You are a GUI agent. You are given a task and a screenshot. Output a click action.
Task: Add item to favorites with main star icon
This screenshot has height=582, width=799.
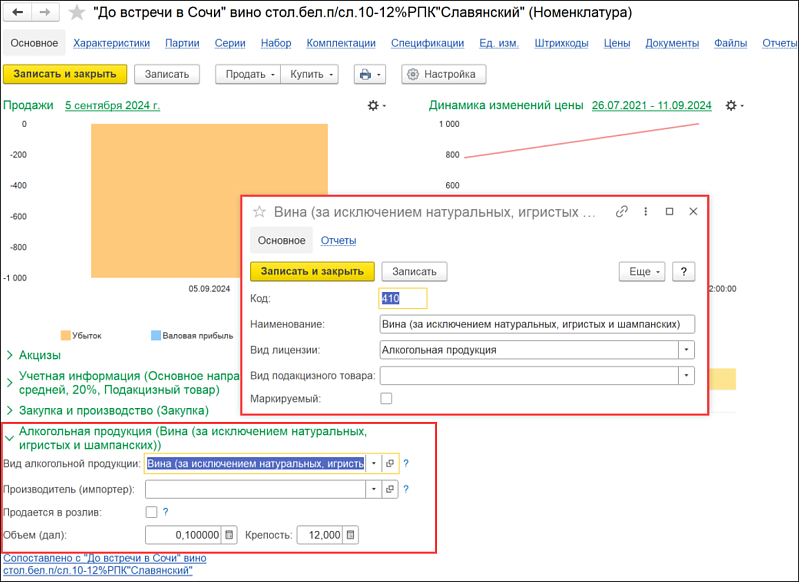[77, 13]
